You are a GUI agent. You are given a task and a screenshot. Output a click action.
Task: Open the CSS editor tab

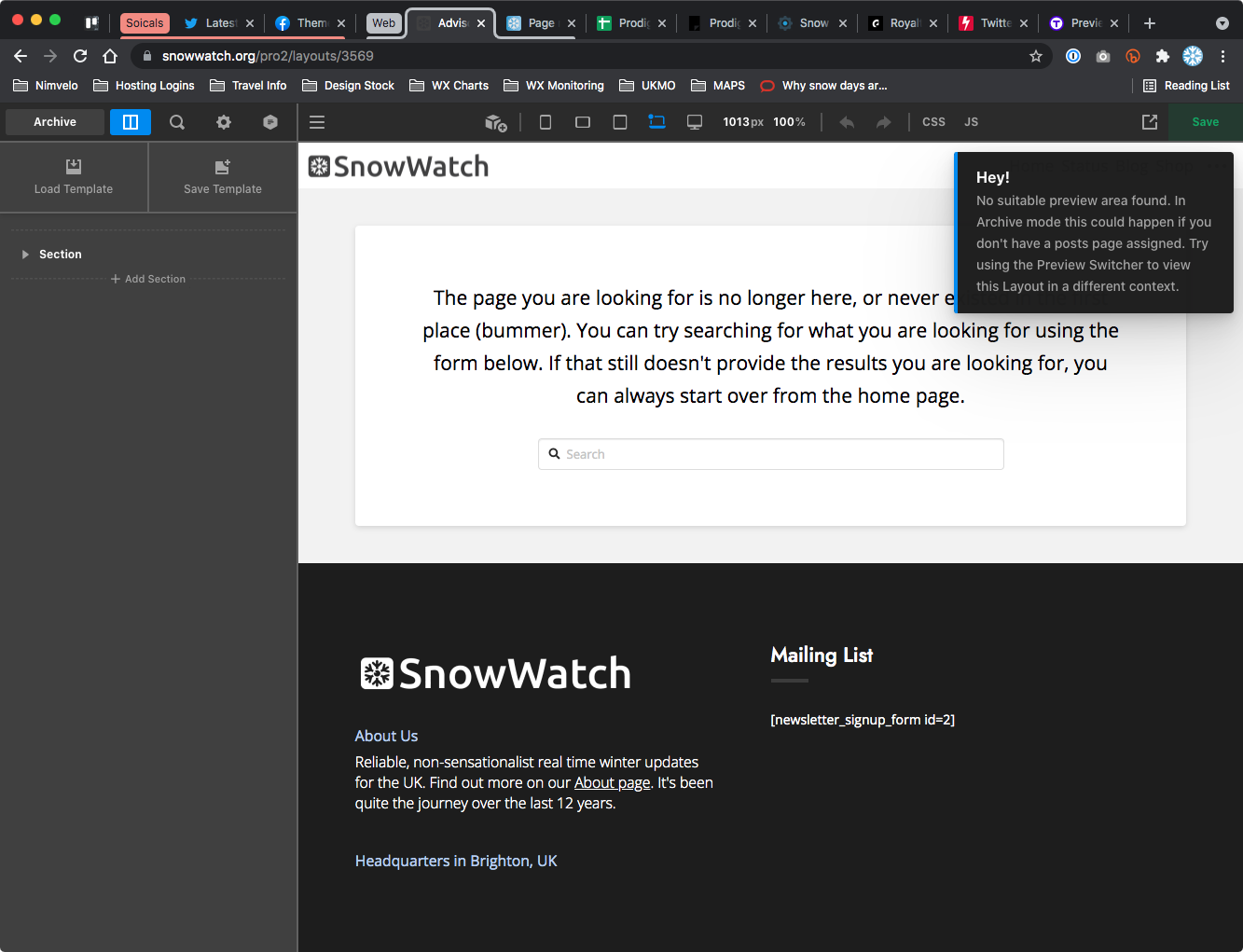(x=933, y=122)
